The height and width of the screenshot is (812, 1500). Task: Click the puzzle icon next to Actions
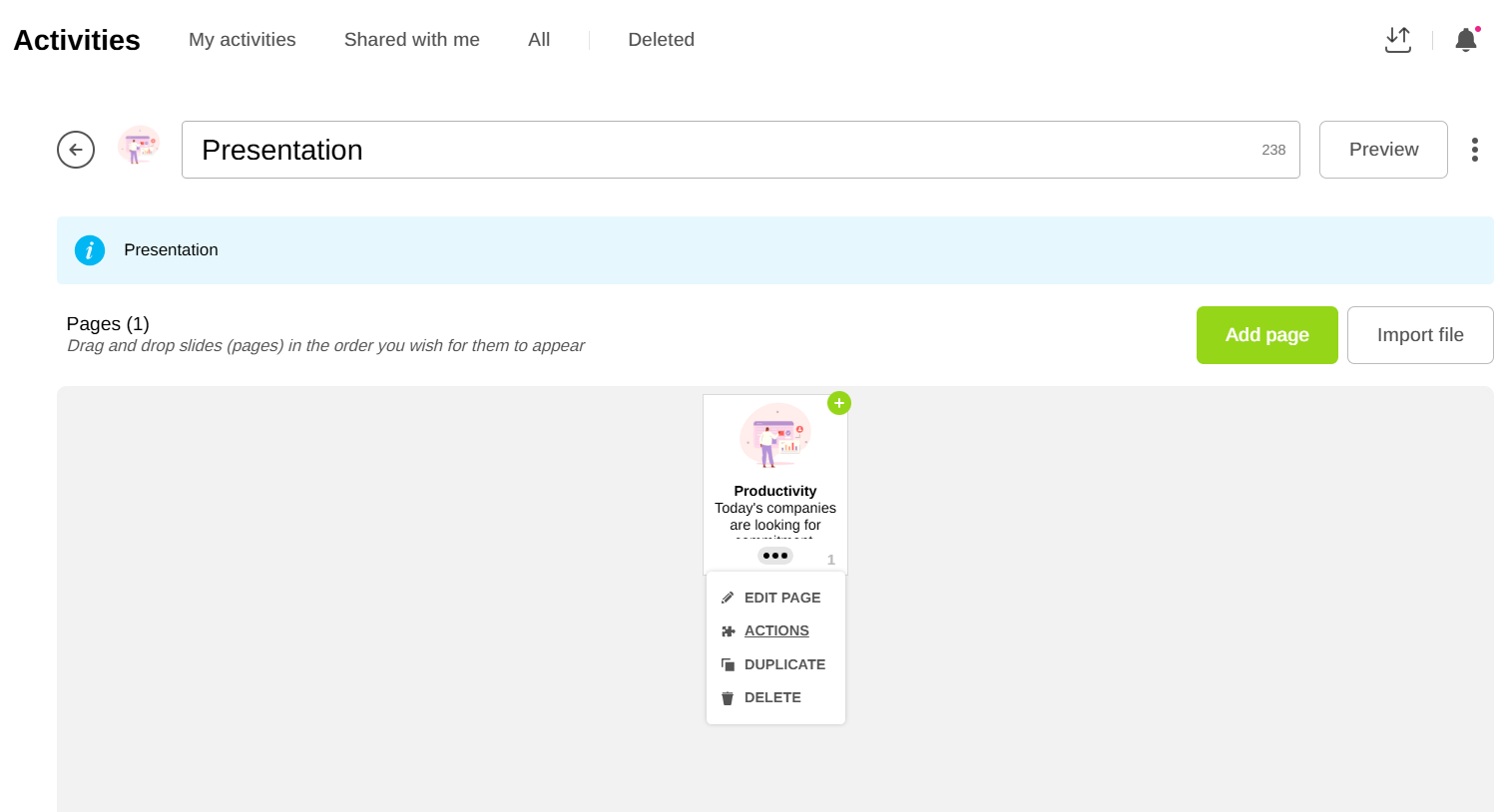click(x=728, y=631)
